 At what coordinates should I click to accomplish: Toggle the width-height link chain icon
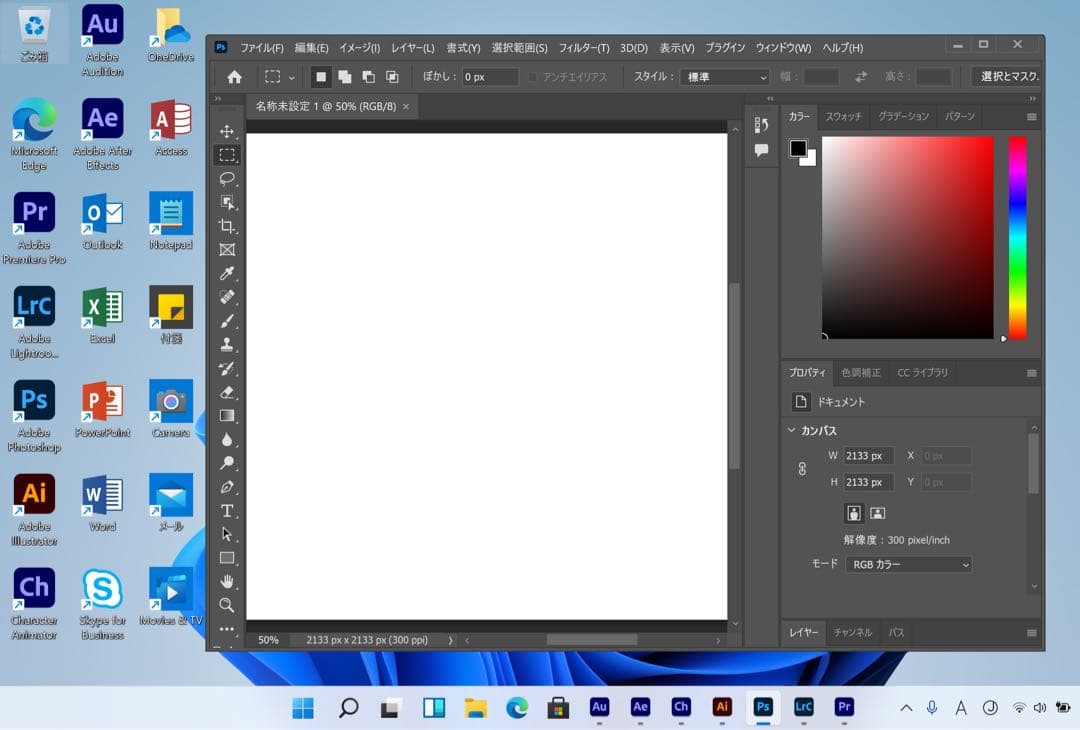pos(802,468)
